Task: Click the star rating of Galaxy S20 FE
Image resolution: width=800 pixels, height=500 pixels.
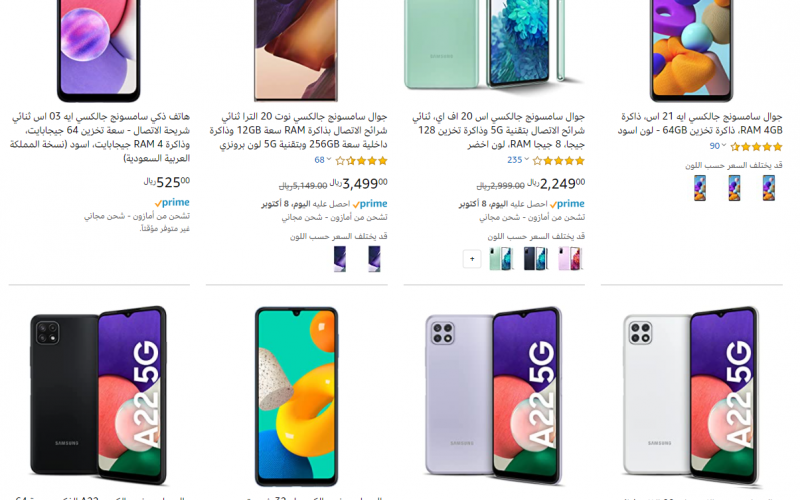Action: pos(559,161)
